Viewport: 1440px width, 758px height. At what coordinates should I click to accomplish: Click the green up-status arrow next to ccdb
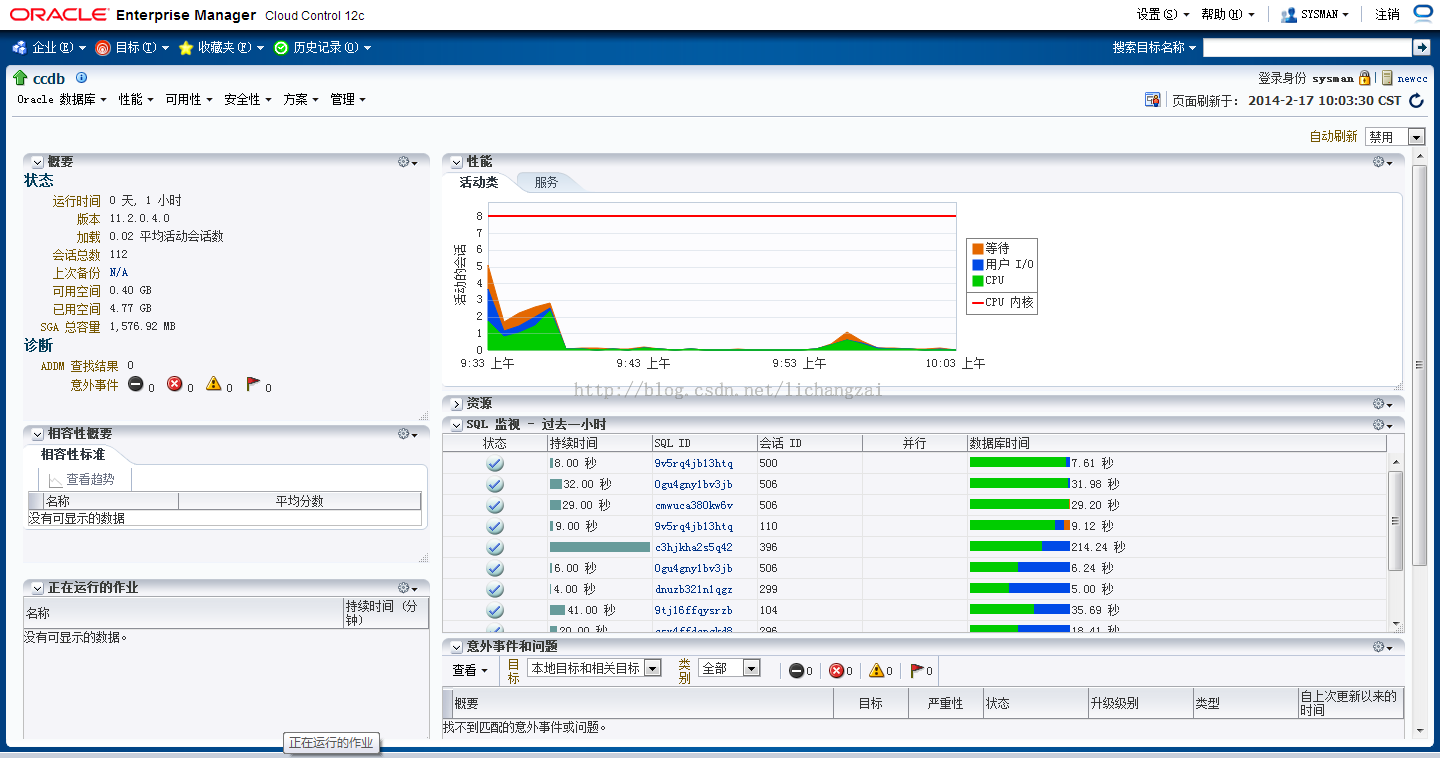[x=20, y=78]
